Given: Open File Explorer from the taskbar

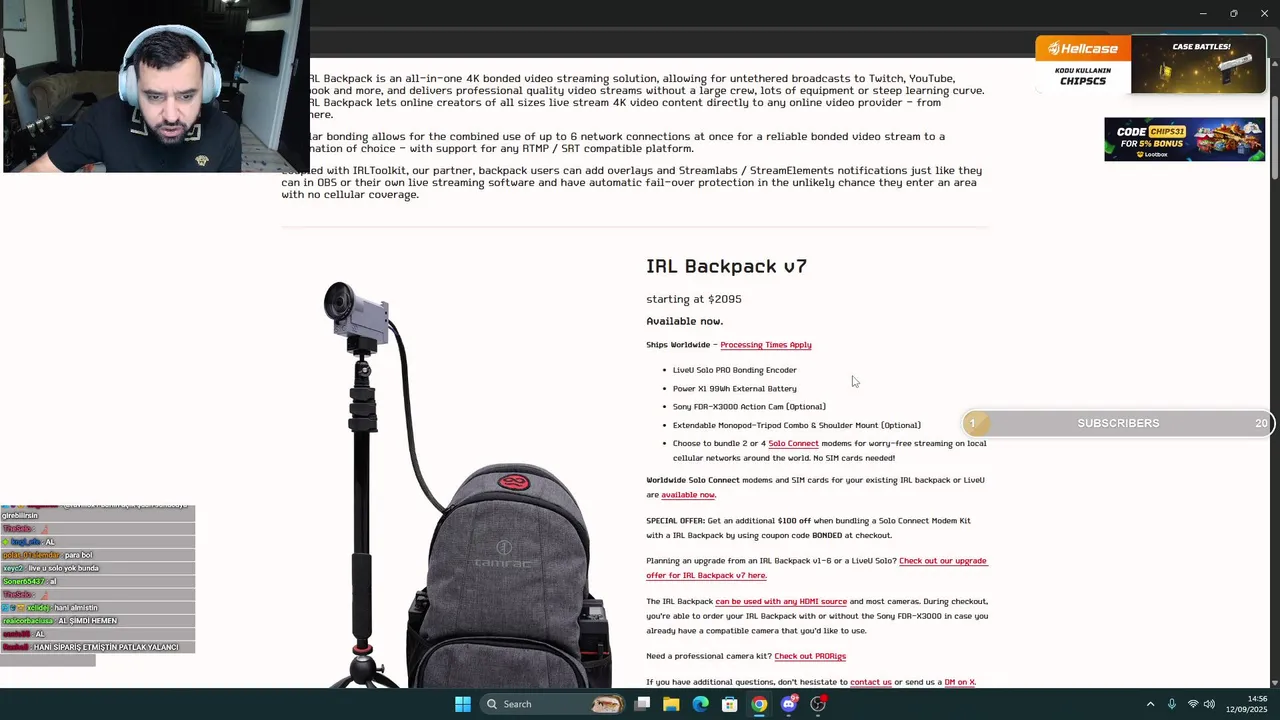Looking at the screenshot, I should point(672,704).
